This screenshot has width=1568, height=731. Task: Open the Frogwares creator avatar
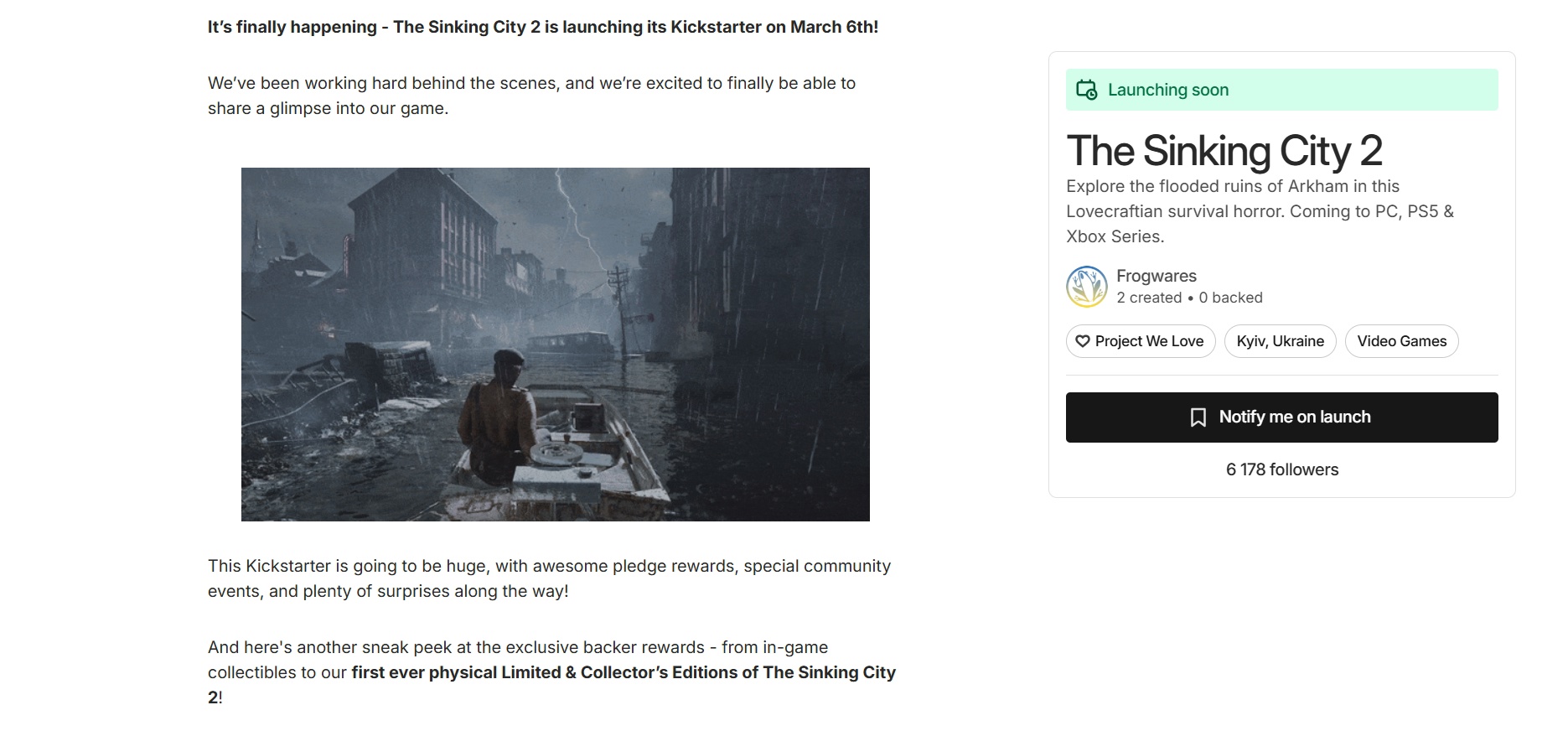click(1087, 287)
